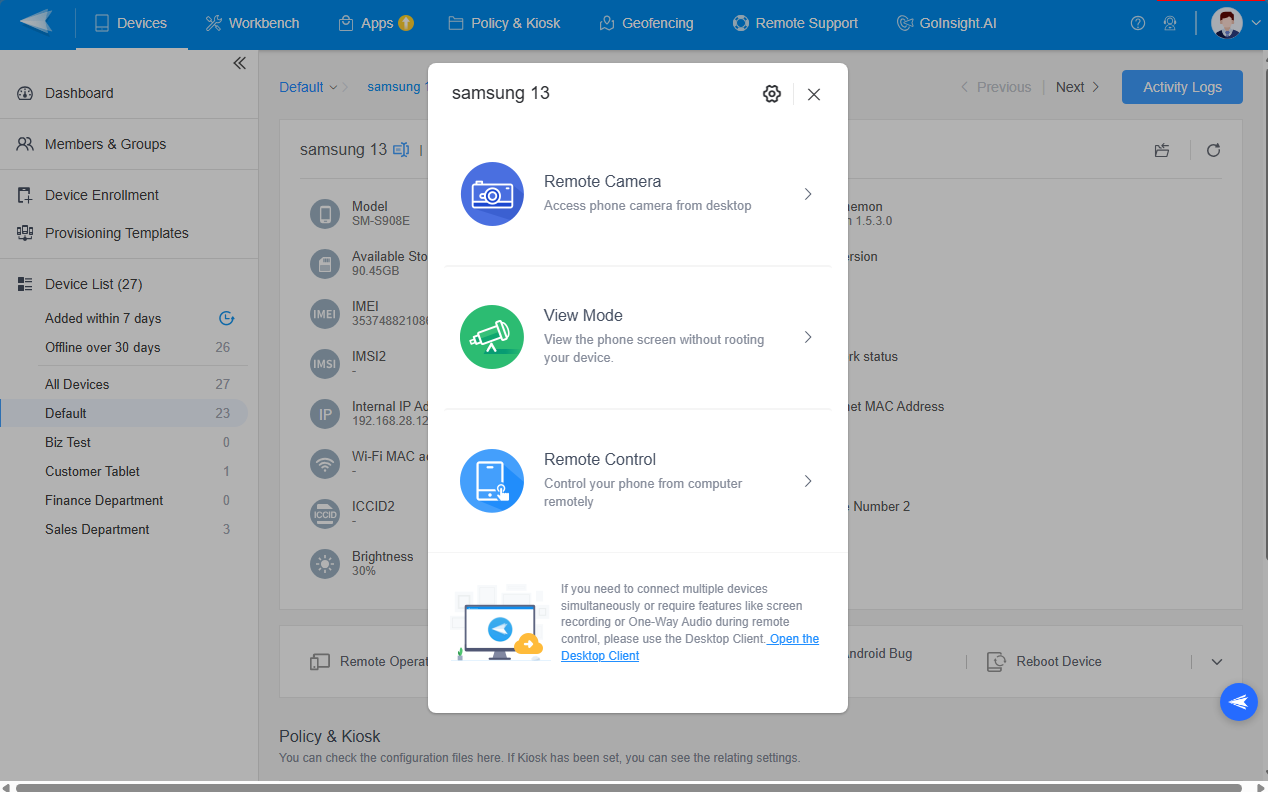Viewport: 1268px width, 792px height.
Task: Switch to Policy & Kiosk tab
Action: pos(504,23)
